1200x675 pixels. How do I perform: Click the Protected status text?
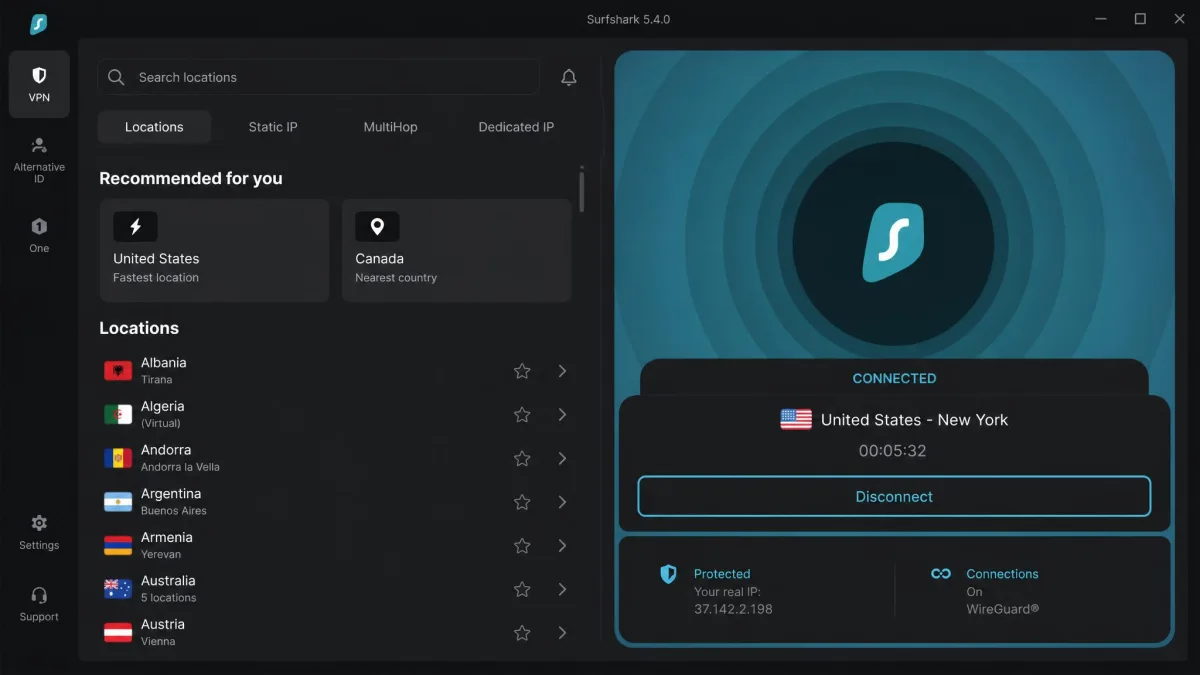(x=722, y=574)
